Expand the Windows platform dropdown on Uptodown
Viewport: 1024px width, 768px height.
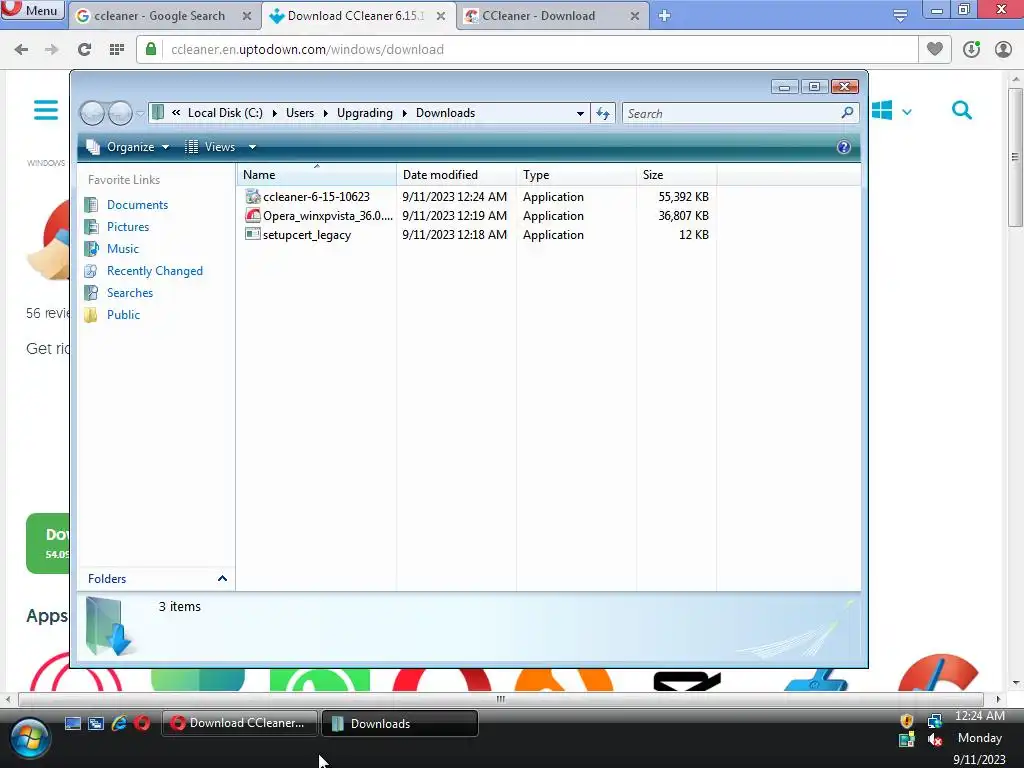tap(906, 112)
